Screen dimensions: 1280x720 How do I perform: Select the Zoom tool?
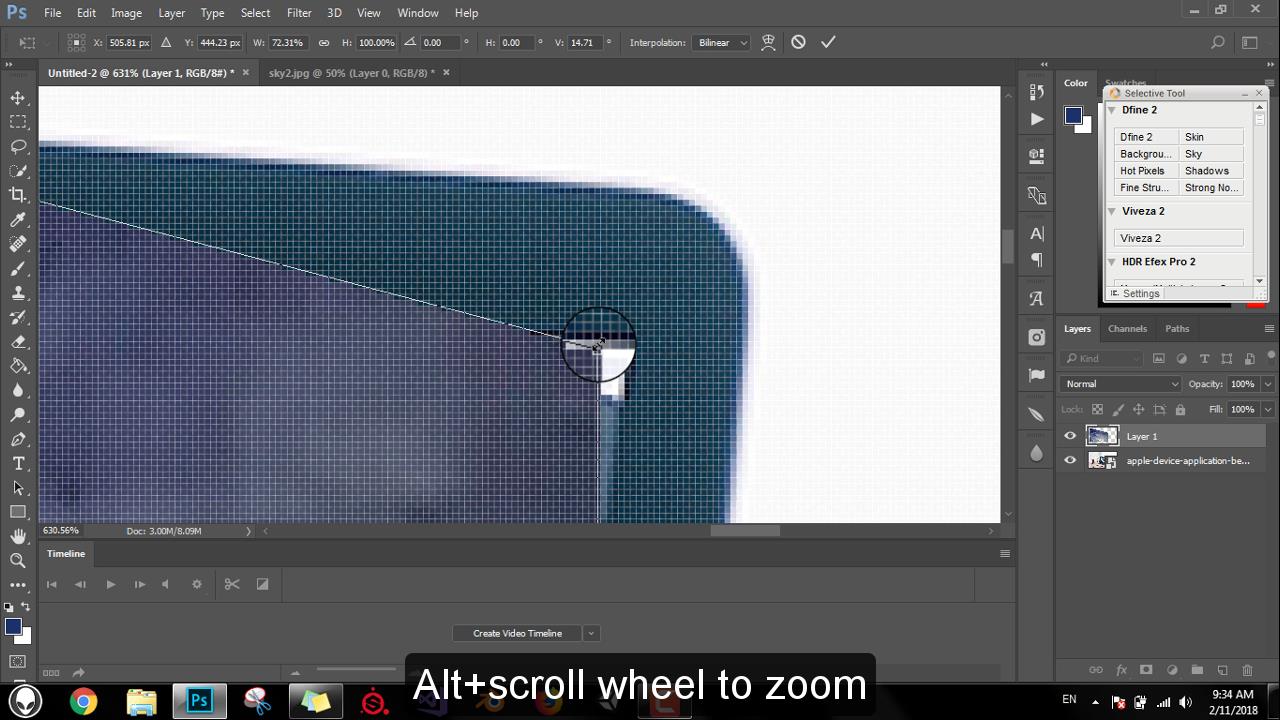coord(18,561)
